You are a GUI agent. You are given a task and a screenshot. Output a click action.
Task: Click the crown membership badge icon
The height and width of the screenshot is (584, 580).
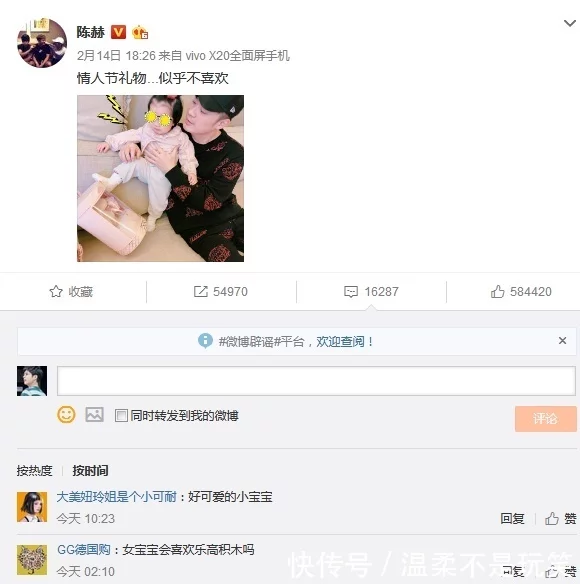pos(140,32)
